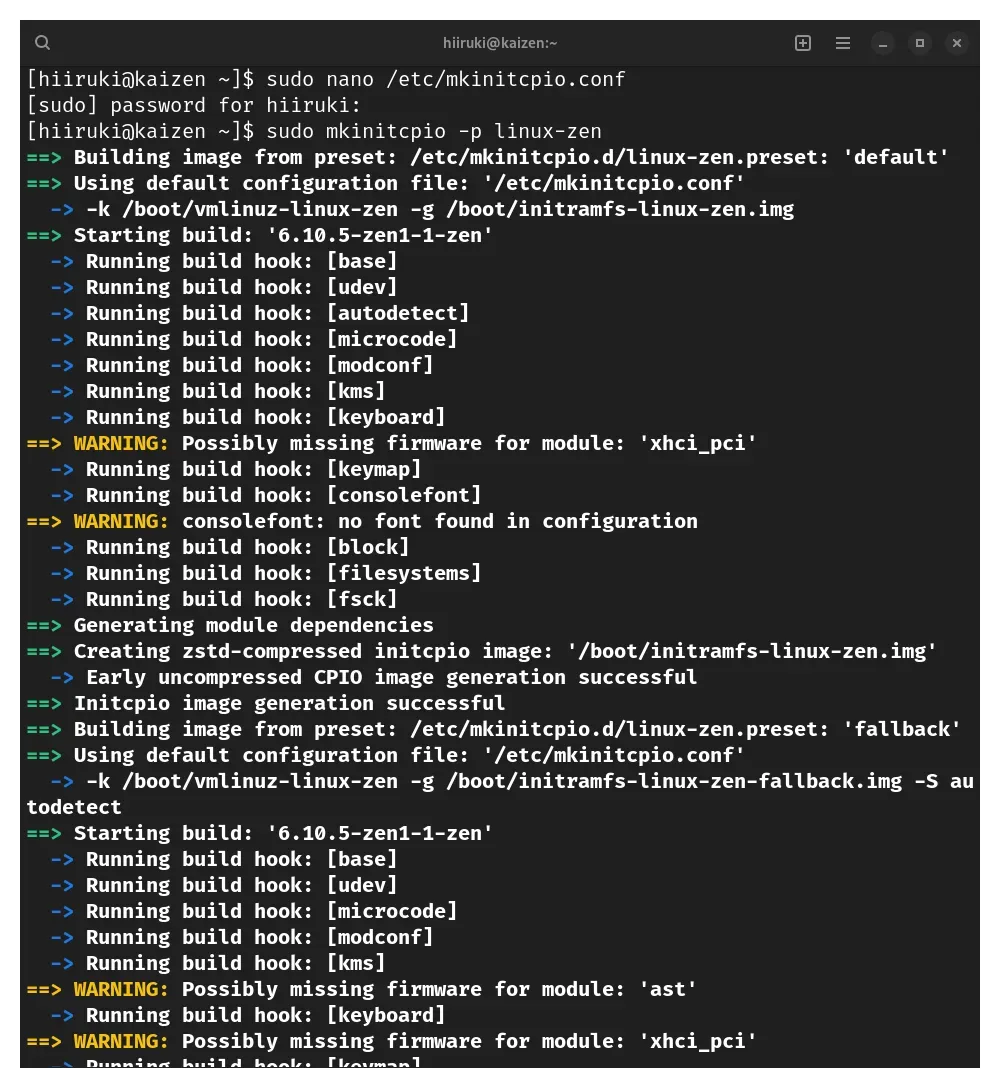
Task: Select the [autodetect] build hook line
Action: pos(277,313)
